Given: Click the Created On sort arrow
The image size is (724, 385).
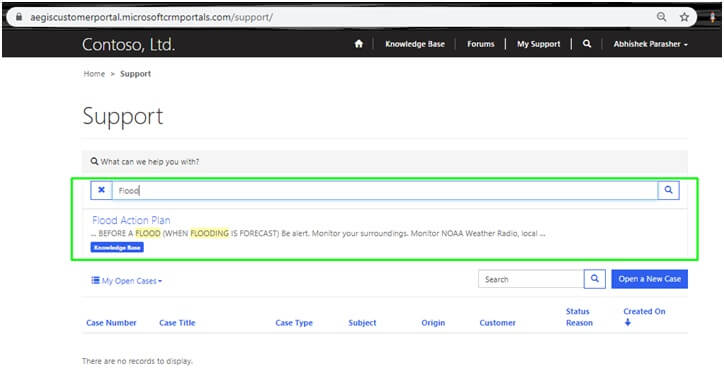Looking at the screenshot, I should pos(627,323).
